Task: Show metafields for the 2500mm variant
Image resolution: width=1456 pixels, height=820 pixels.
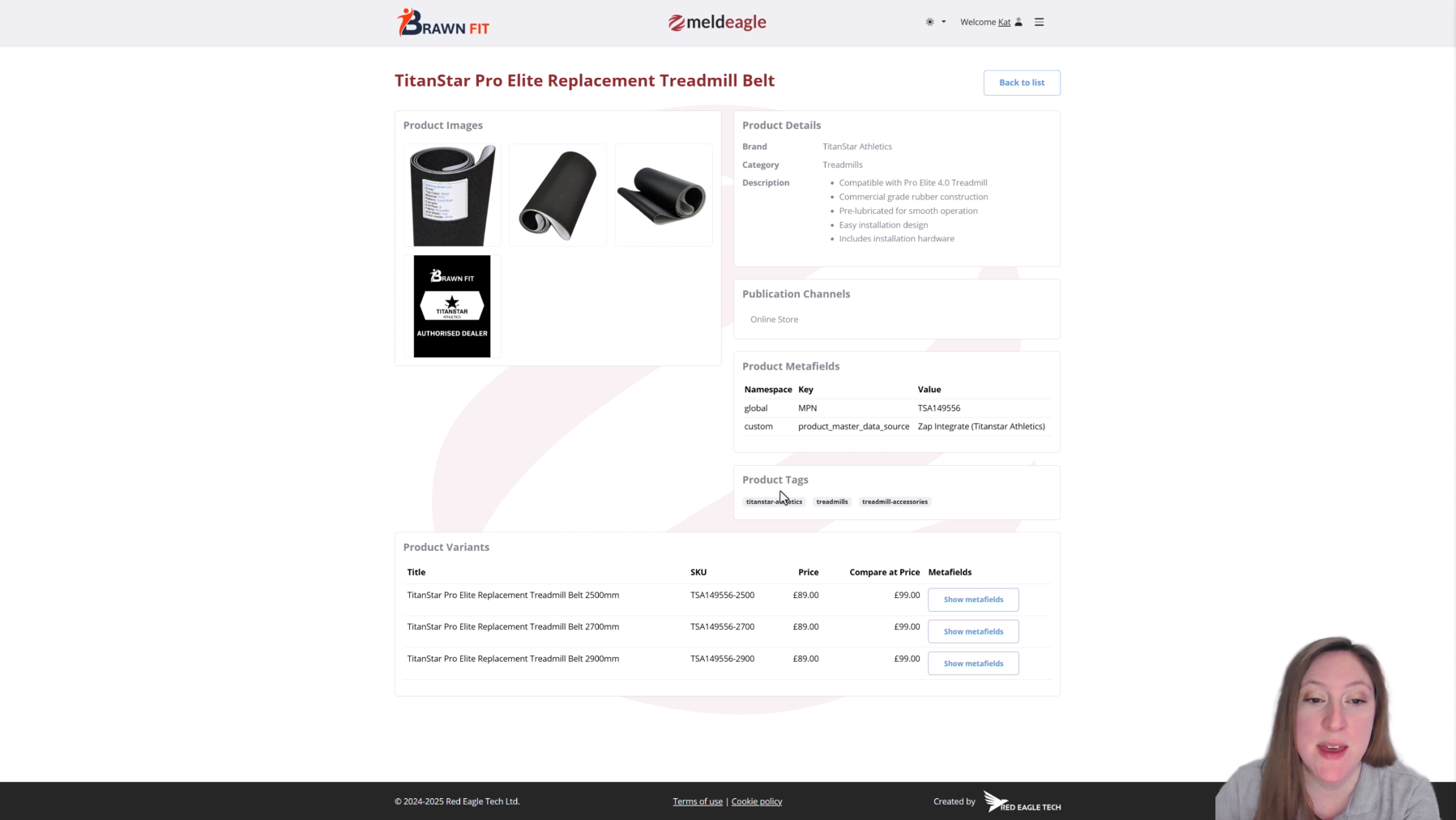Action: (972, 600)
